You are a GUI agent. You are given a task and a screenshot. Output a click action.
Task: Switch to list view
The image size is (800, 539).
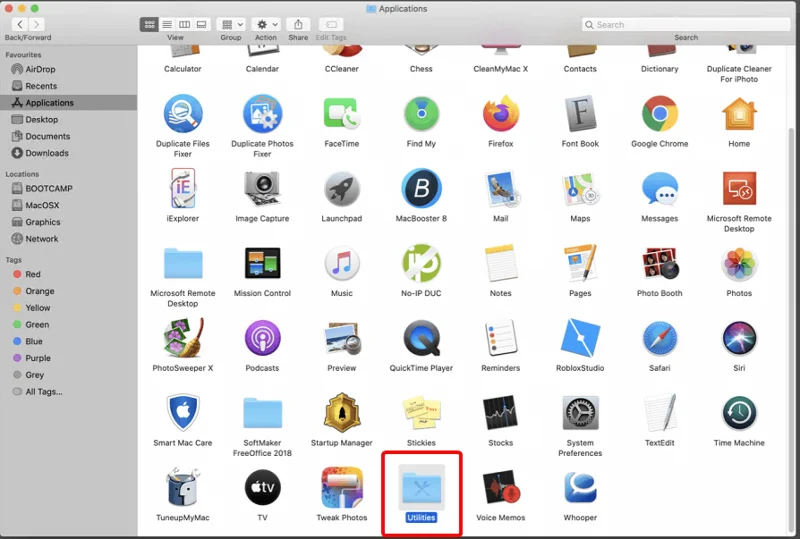point(167,24)
